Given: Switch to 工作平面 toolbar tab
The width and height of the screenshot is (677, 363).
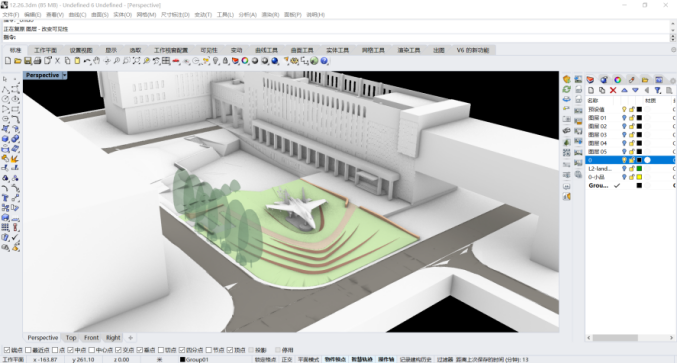Looking at the screenshot, I should click(x=45, y=50).
